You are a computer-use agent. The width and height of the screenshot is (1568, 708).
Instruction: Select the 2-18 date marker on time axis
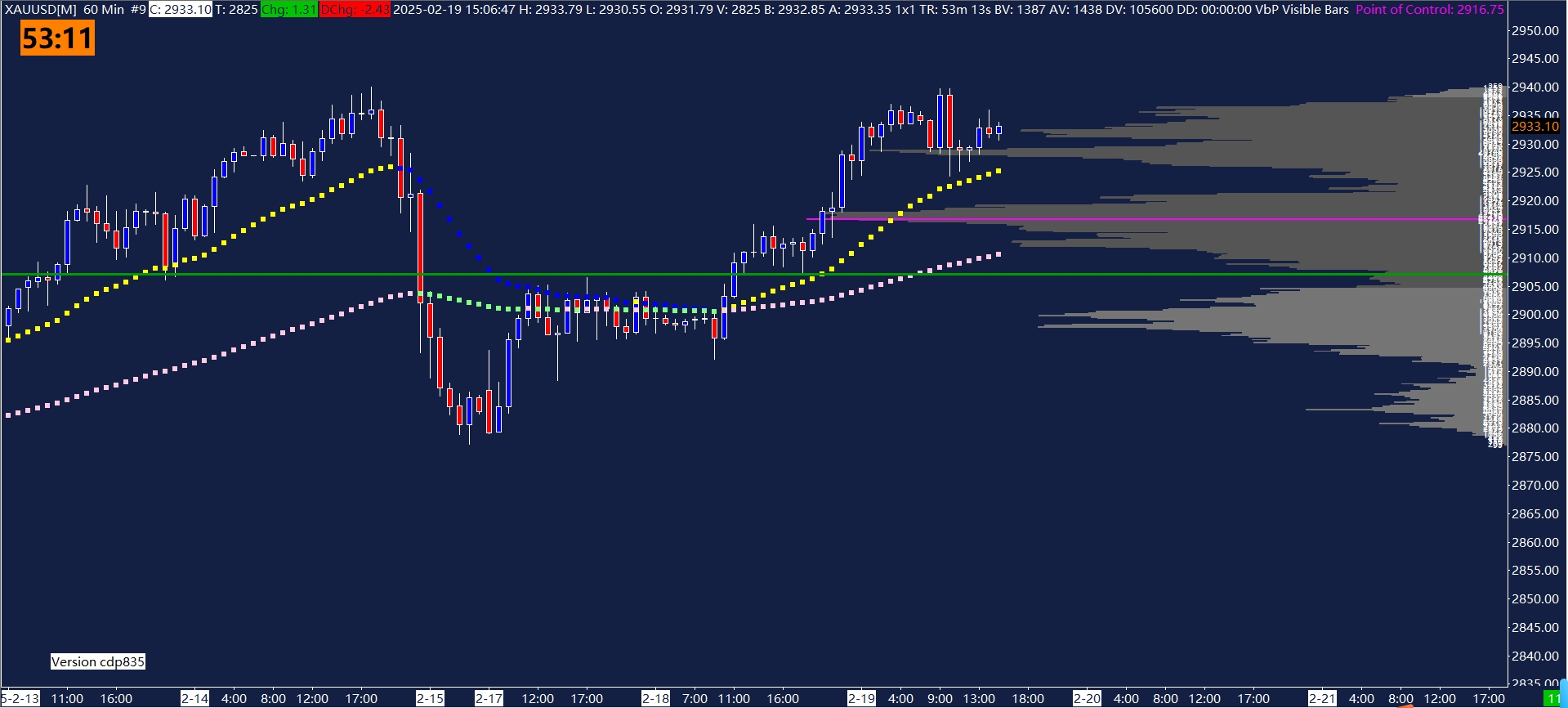[655, 699]
